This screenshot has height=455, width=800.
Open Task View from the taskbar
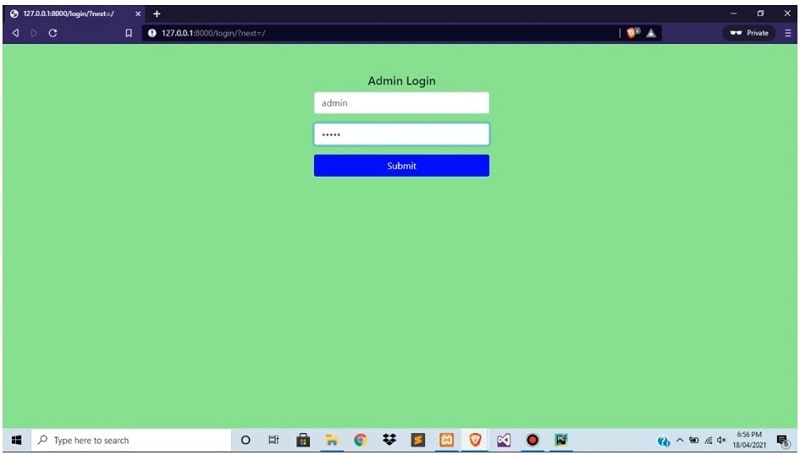point(274,440)
